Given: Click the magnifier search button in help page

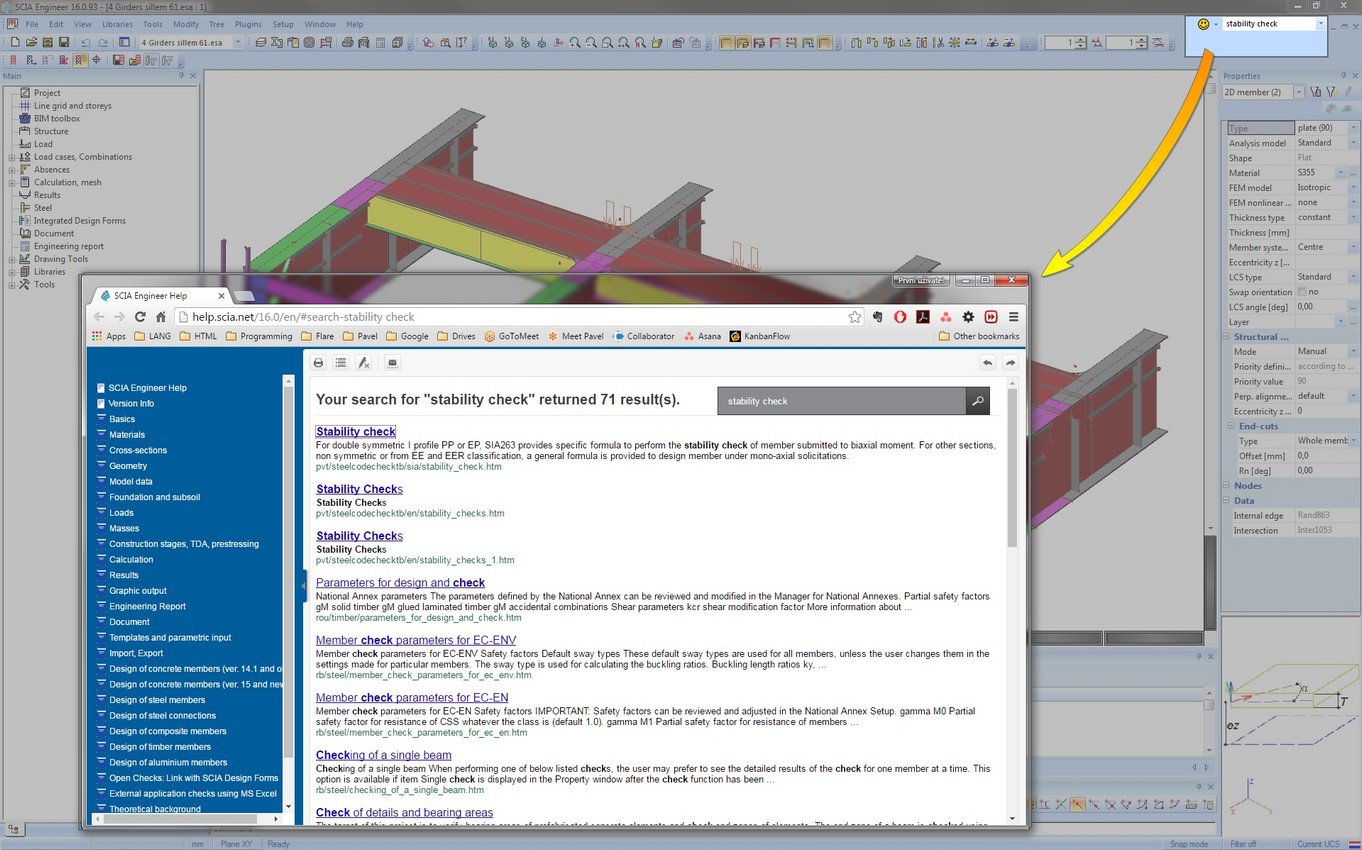Looking at the screenshot, I should point(978,401).
